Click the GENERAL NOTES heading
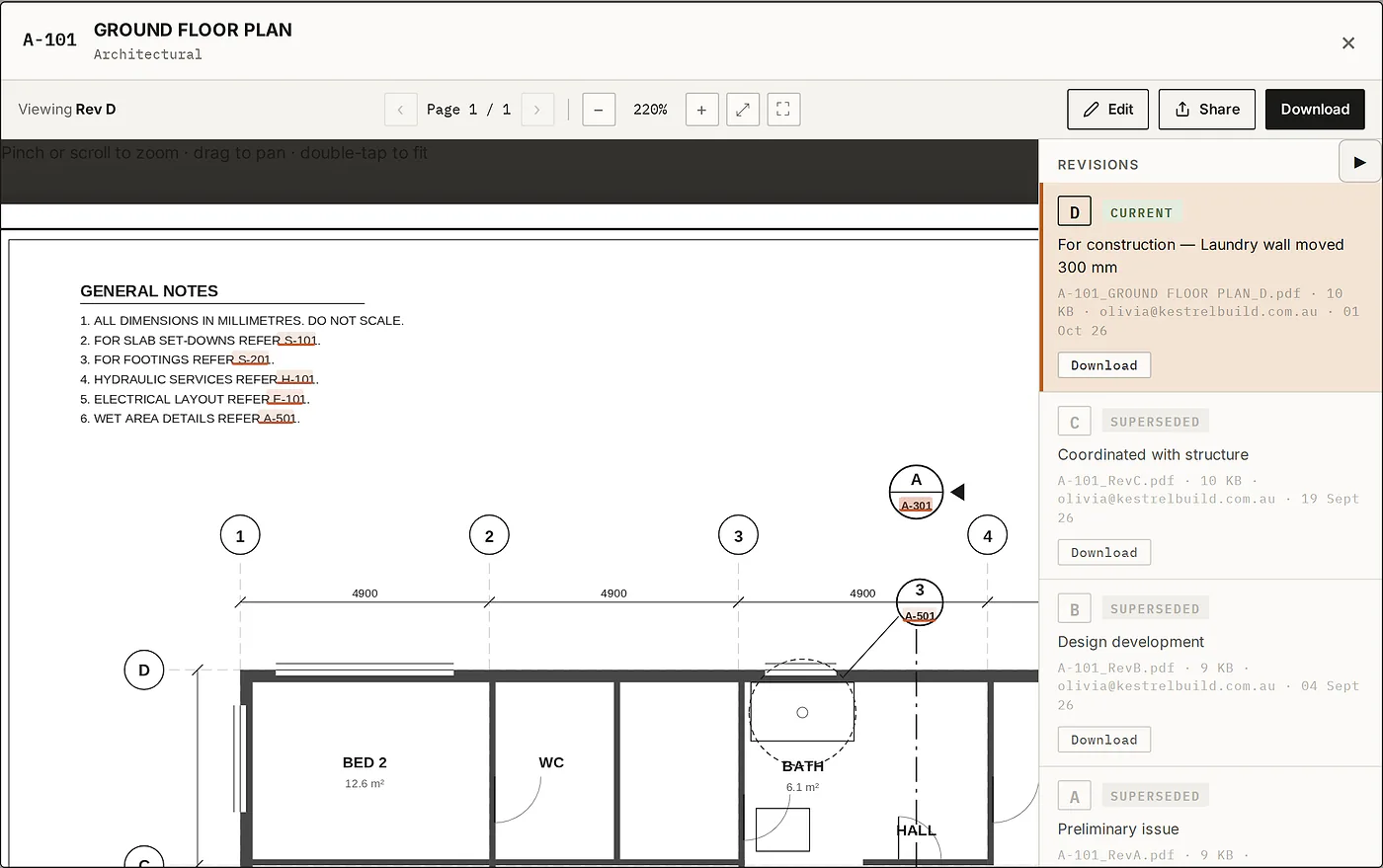Screen dimensions: 1383x868 (x=149, y=291)
